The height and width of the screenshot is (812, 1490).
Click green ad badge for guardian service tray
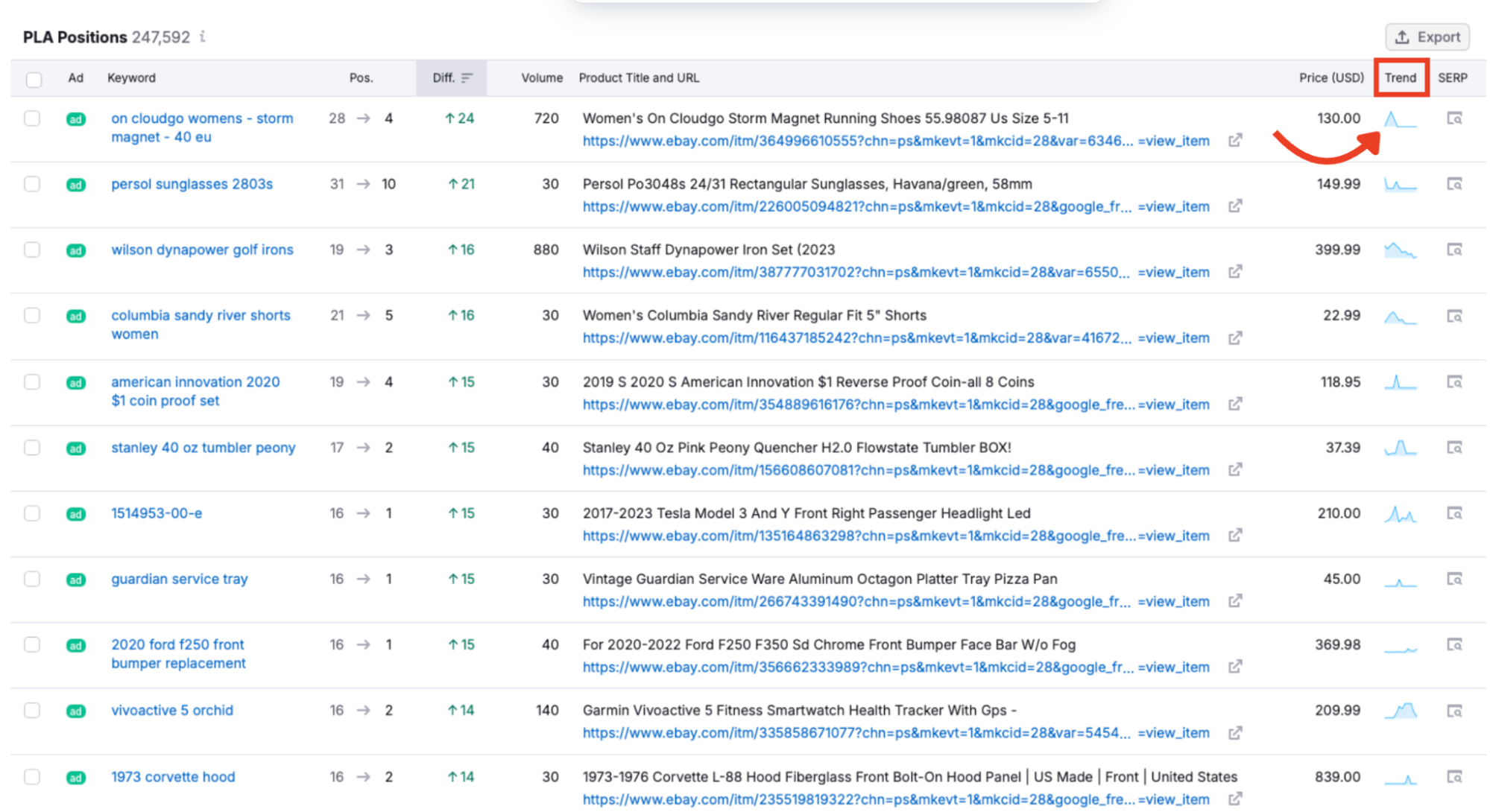point(76,580)
